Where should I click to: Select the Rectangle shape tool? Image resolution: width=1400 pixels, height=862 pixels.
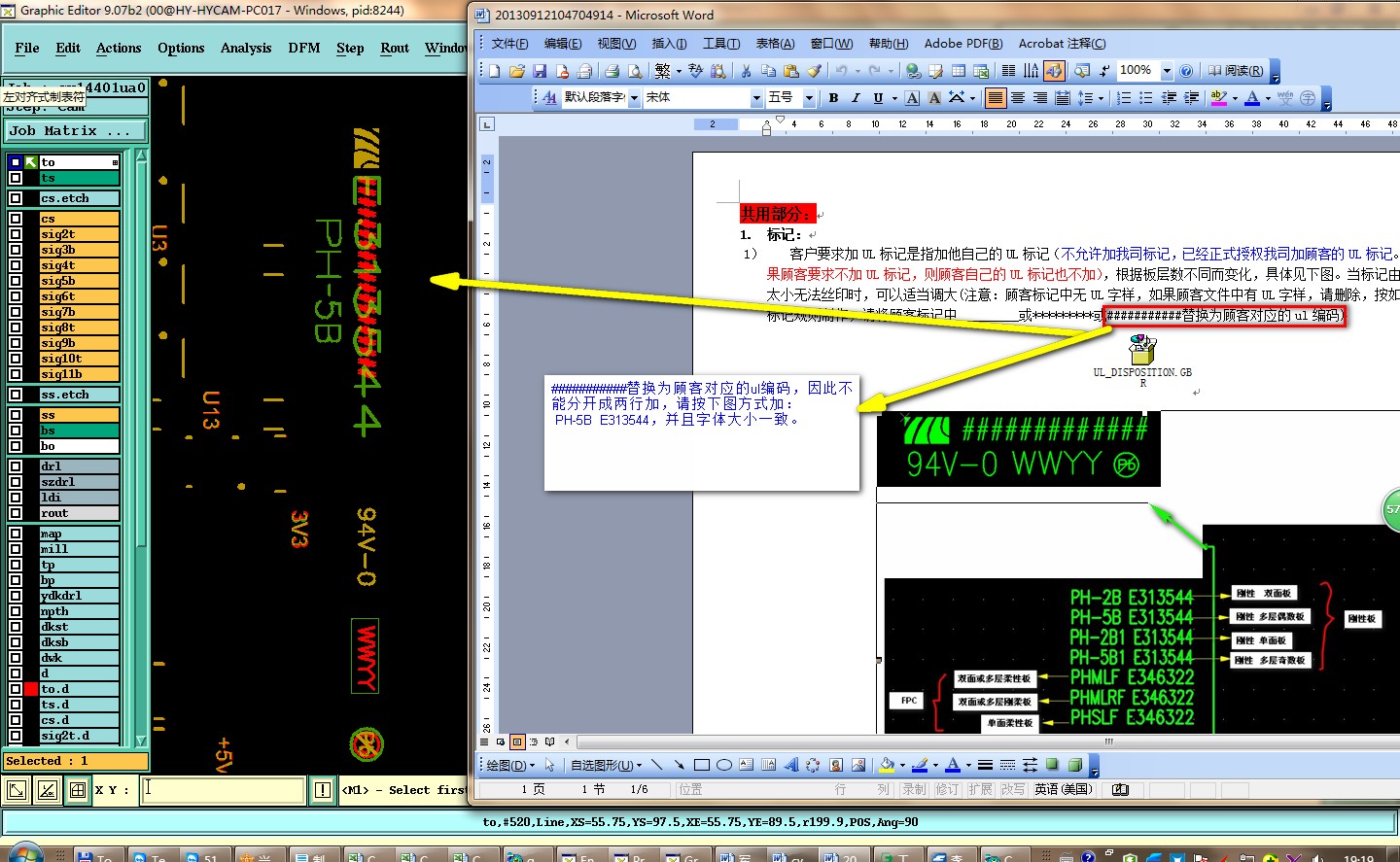(x=702, y=765)
